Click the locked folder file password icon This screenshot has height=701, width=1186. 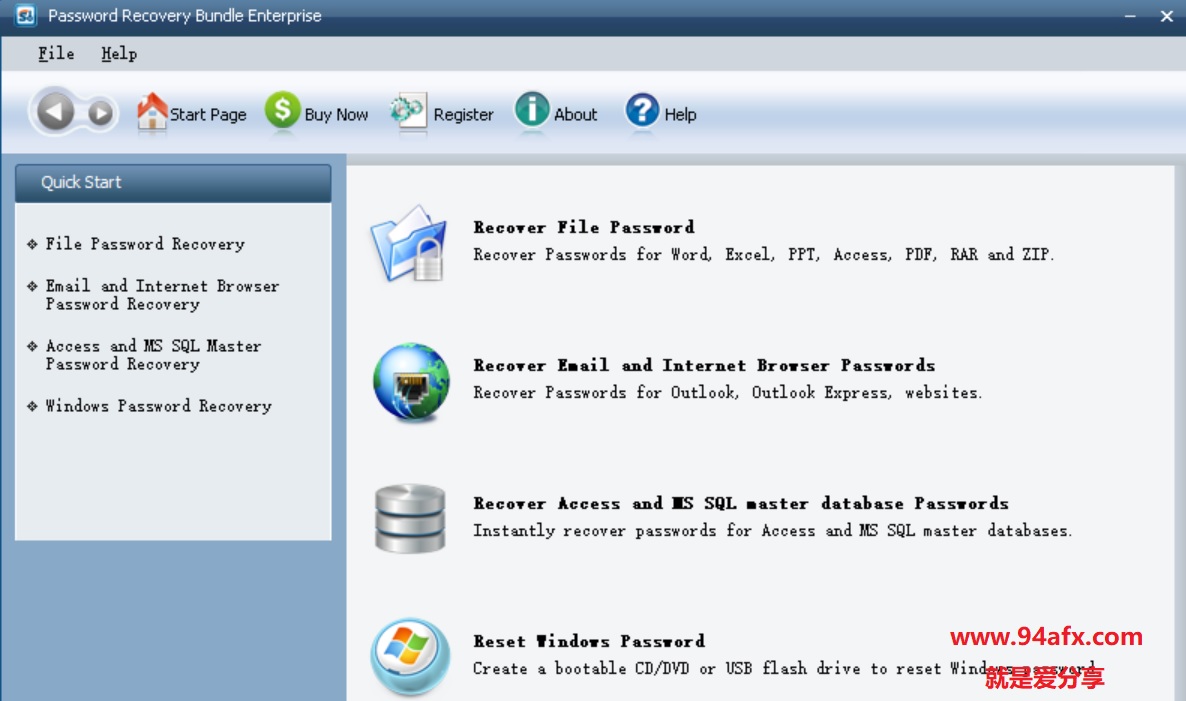point(409,243)
